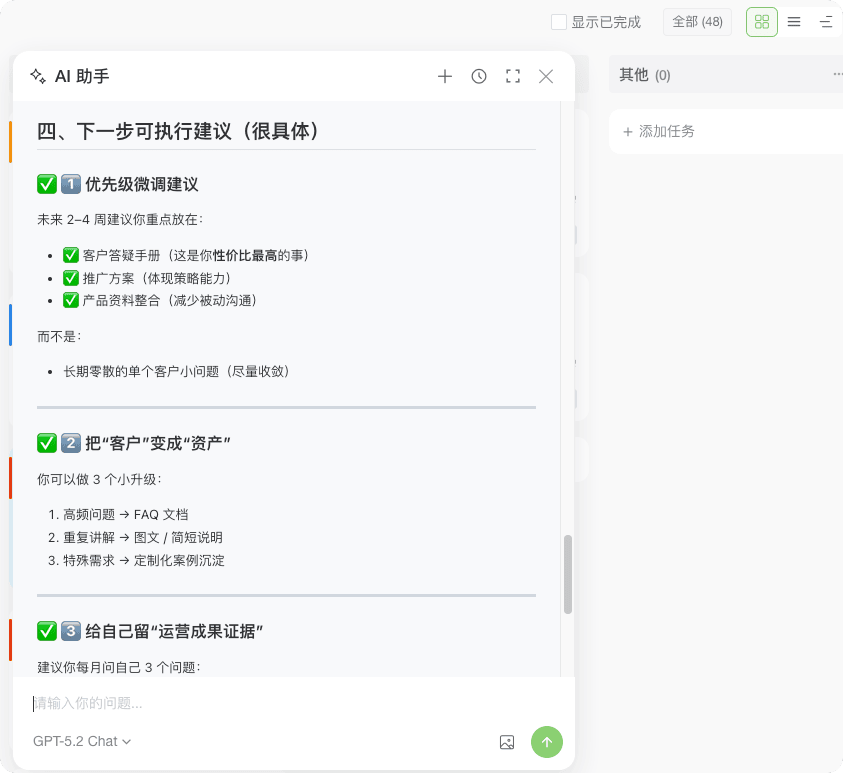Switch to board grid view
Image resolution: width=843 pixels, height=773 pixels.
tap(761, 22)
